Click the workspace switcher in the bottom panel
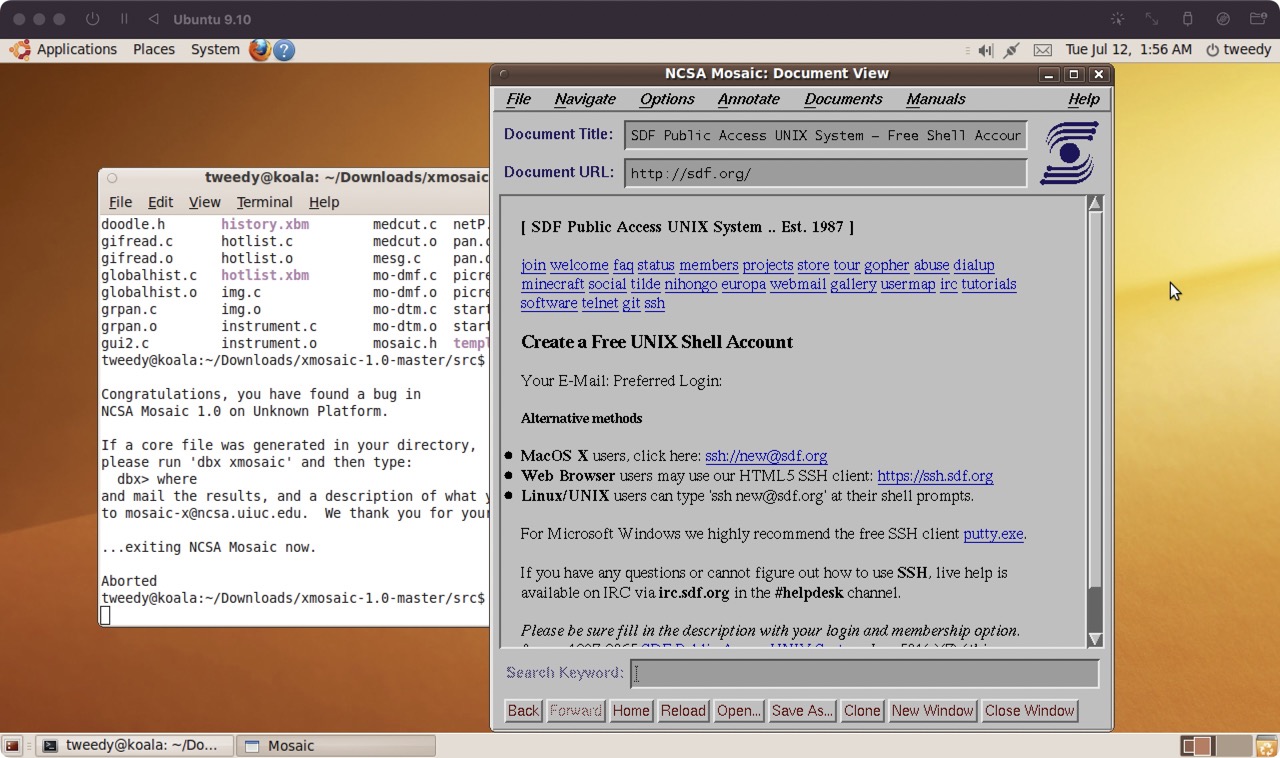Image resolution: width=1280 pixels, height=758 pixels. 1215,745
